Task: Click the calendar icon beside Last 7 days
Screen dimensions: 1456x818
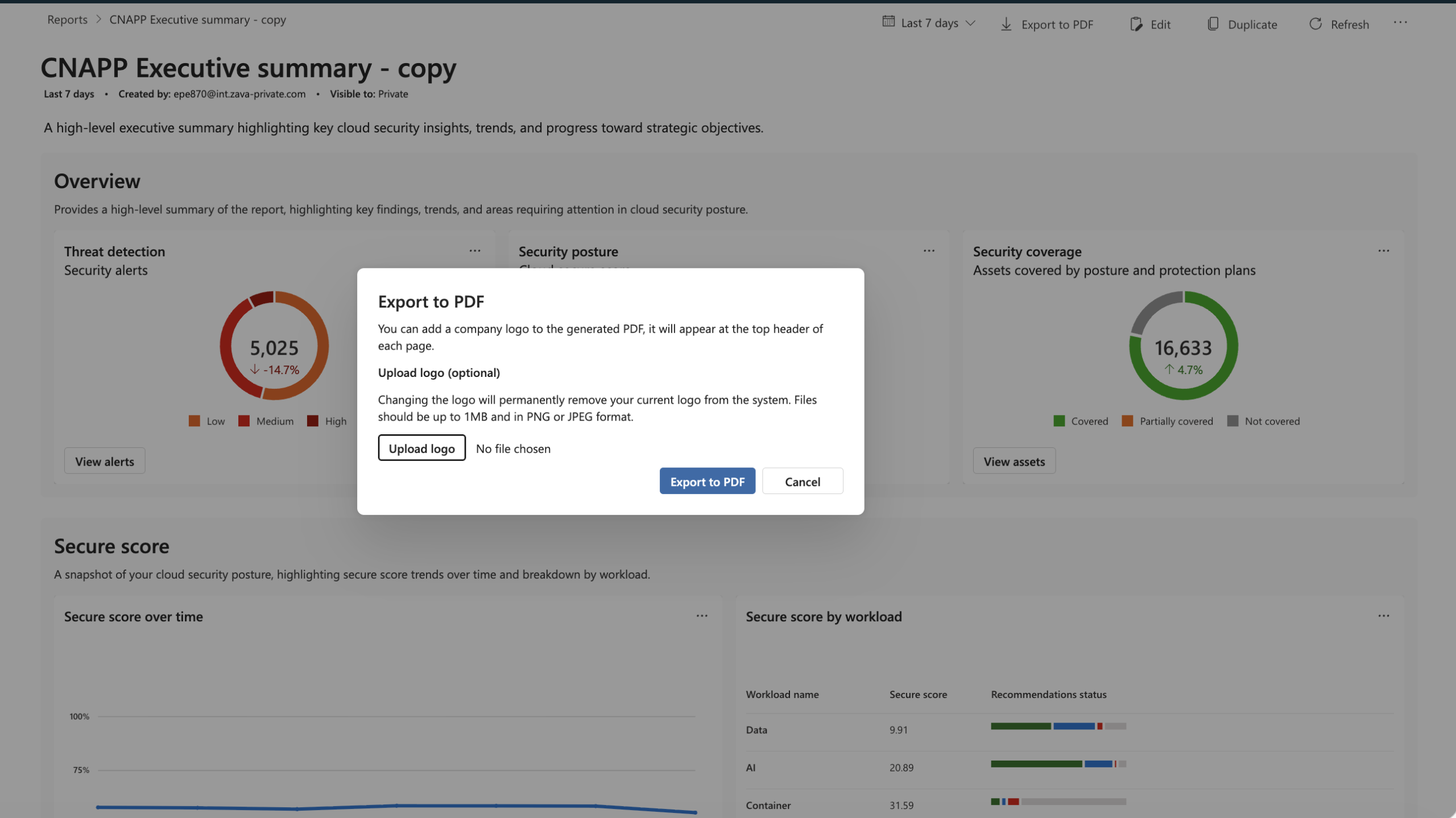Action: [888, 22]
